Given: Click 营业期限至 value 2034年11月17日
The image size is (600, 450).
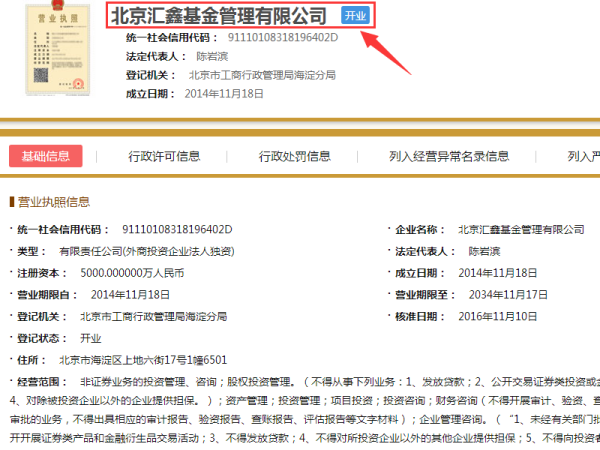Looking at the screenshot, I should (508, 295).
